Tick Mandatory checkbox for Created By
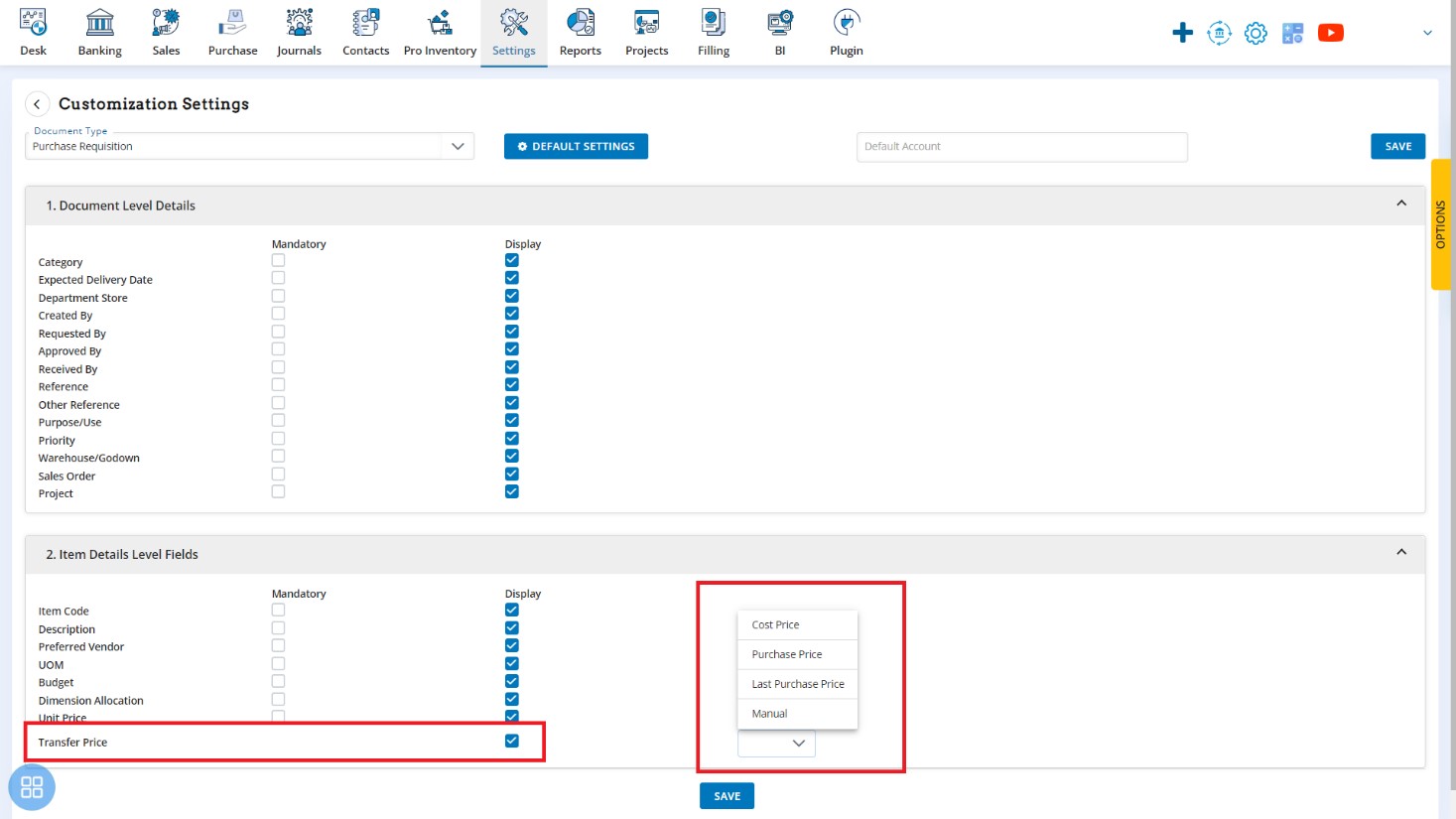 point(278,314)
